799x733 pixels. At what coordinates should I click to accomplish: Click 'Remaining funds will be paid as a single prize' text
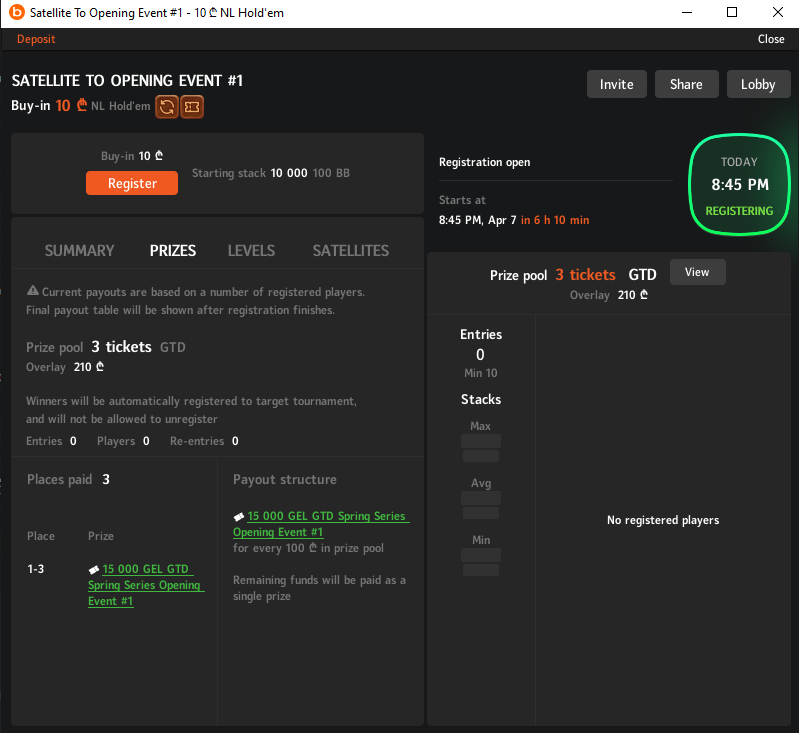click(x=319, y=588)
